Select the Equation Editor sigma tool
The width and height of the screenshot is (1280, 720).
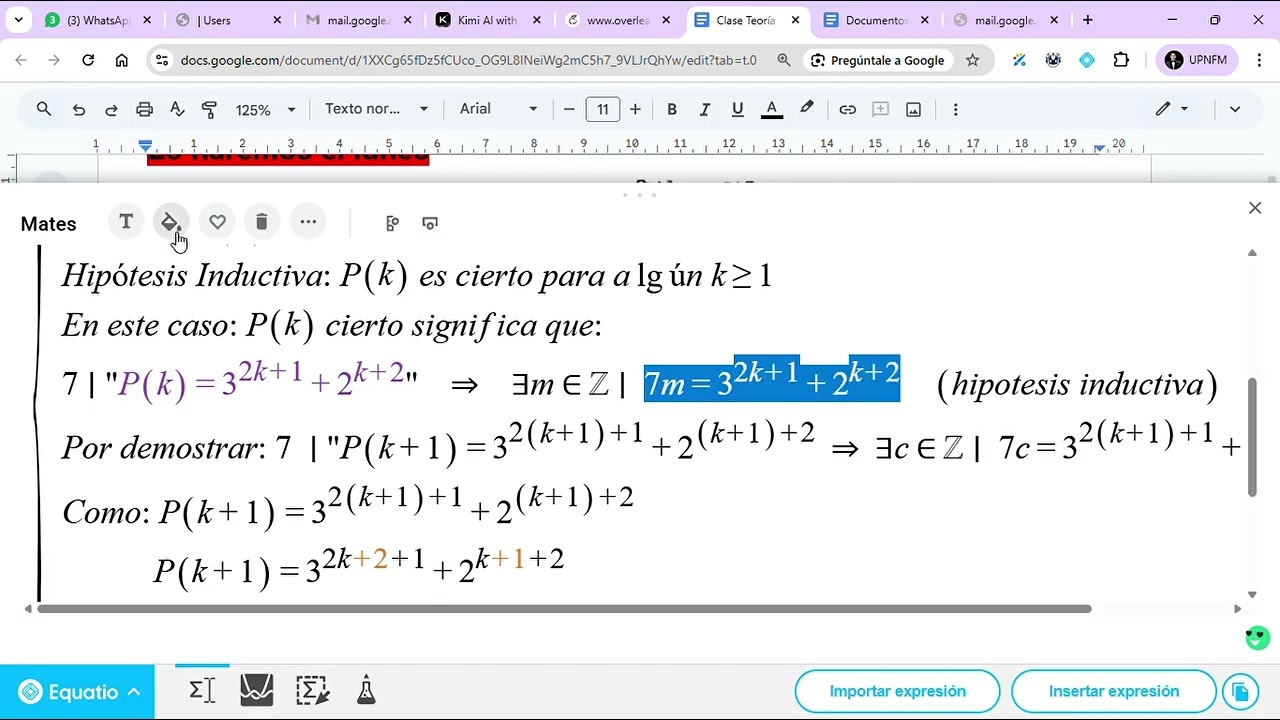tap(202, 691)
